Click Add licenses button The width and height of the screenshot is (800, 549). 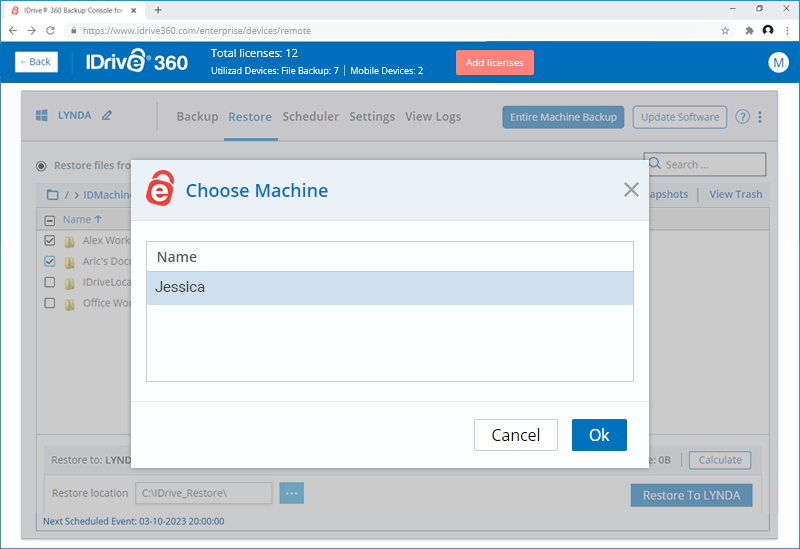tap(494, 62)
